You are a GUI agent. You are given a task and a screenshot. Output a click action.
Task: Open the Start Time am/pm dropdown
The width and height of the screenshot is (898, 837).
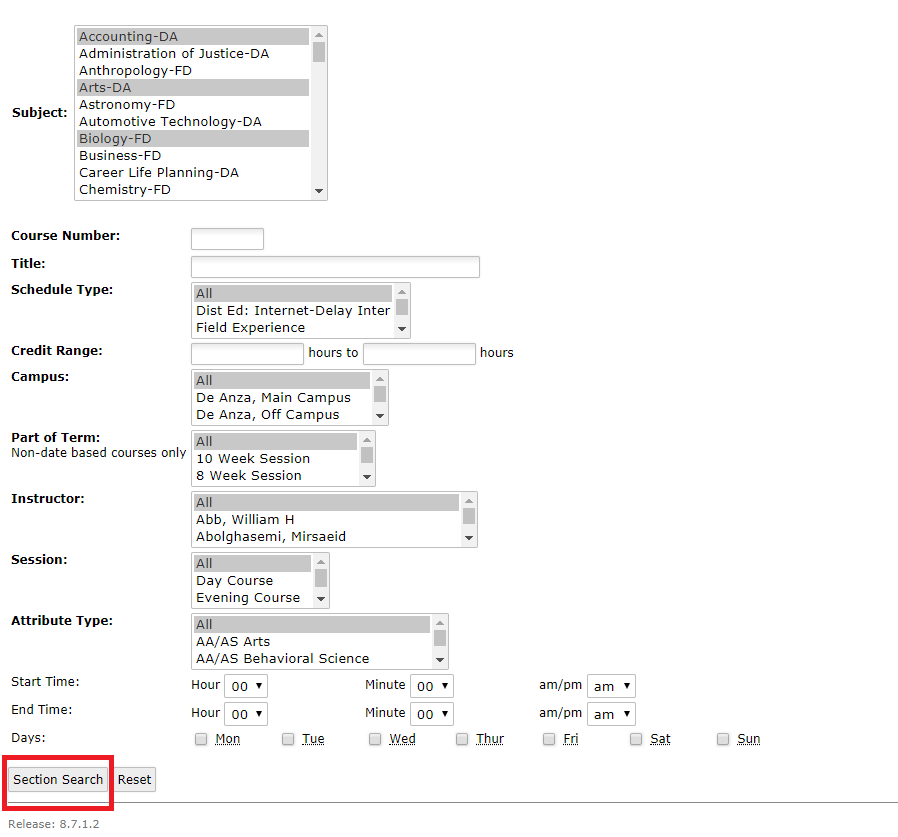610,686
